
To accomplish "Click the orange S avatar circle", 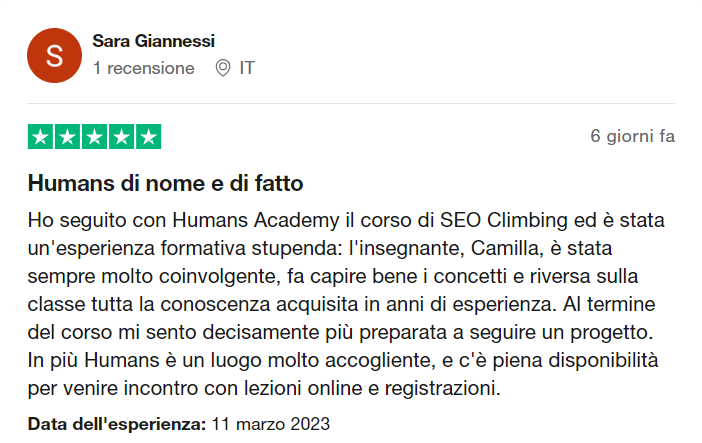I will pos(55,56).
